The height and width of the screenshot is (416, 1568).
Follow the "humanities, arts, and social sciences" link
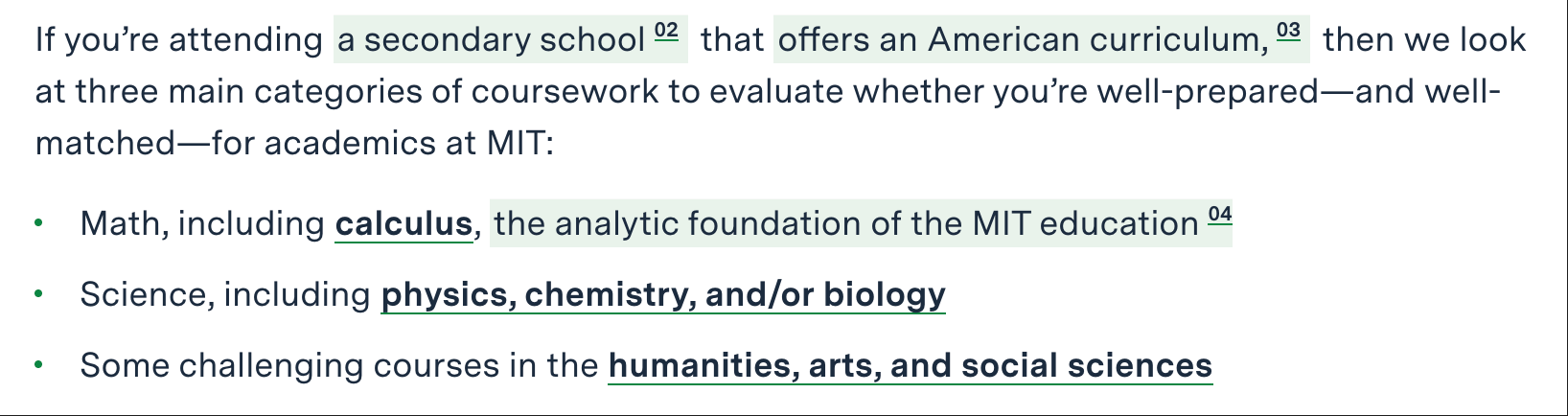click(910, 366)
